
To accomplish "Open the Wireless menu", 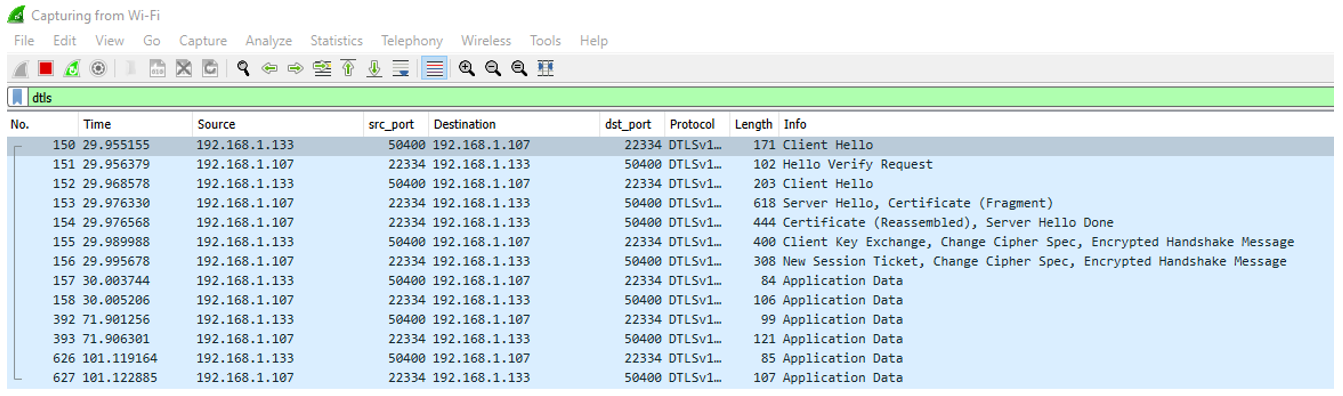I will (486, 41).
